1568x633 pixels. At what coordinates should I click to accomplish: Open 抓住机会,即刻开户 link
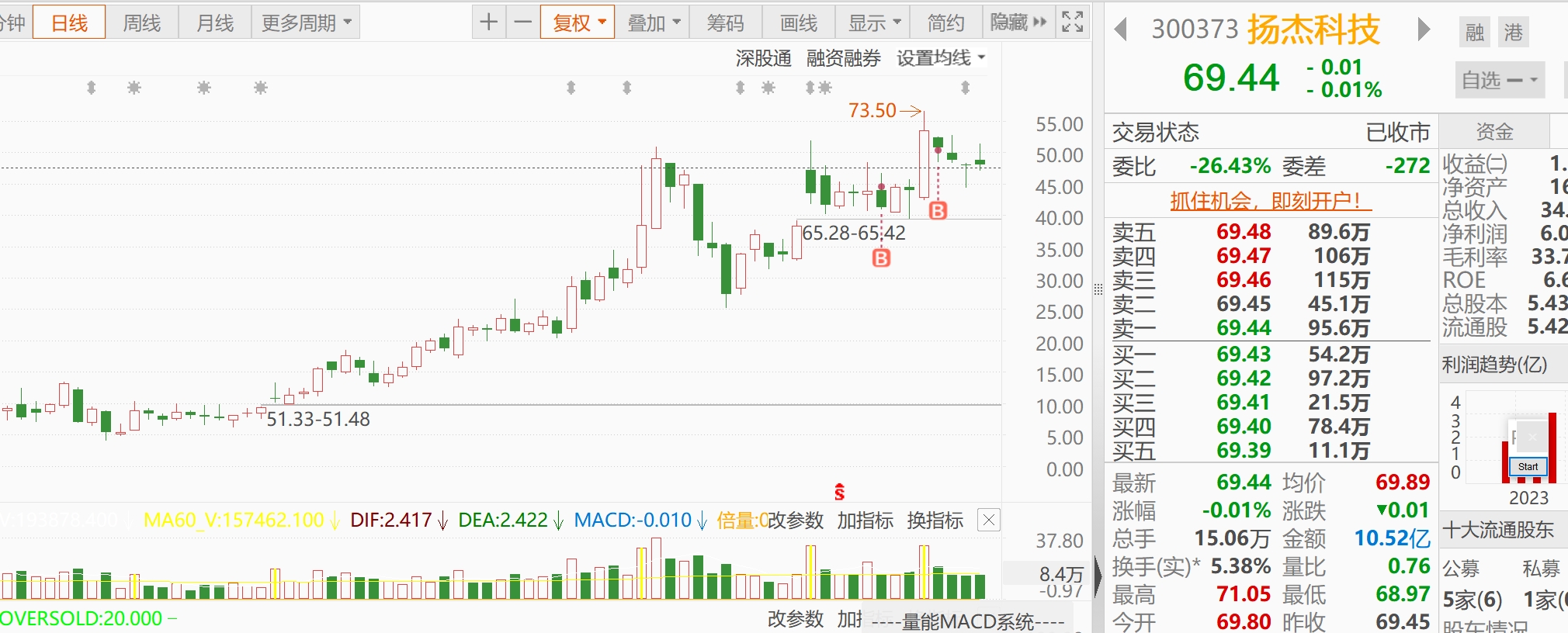click(x=1271, y=201)
